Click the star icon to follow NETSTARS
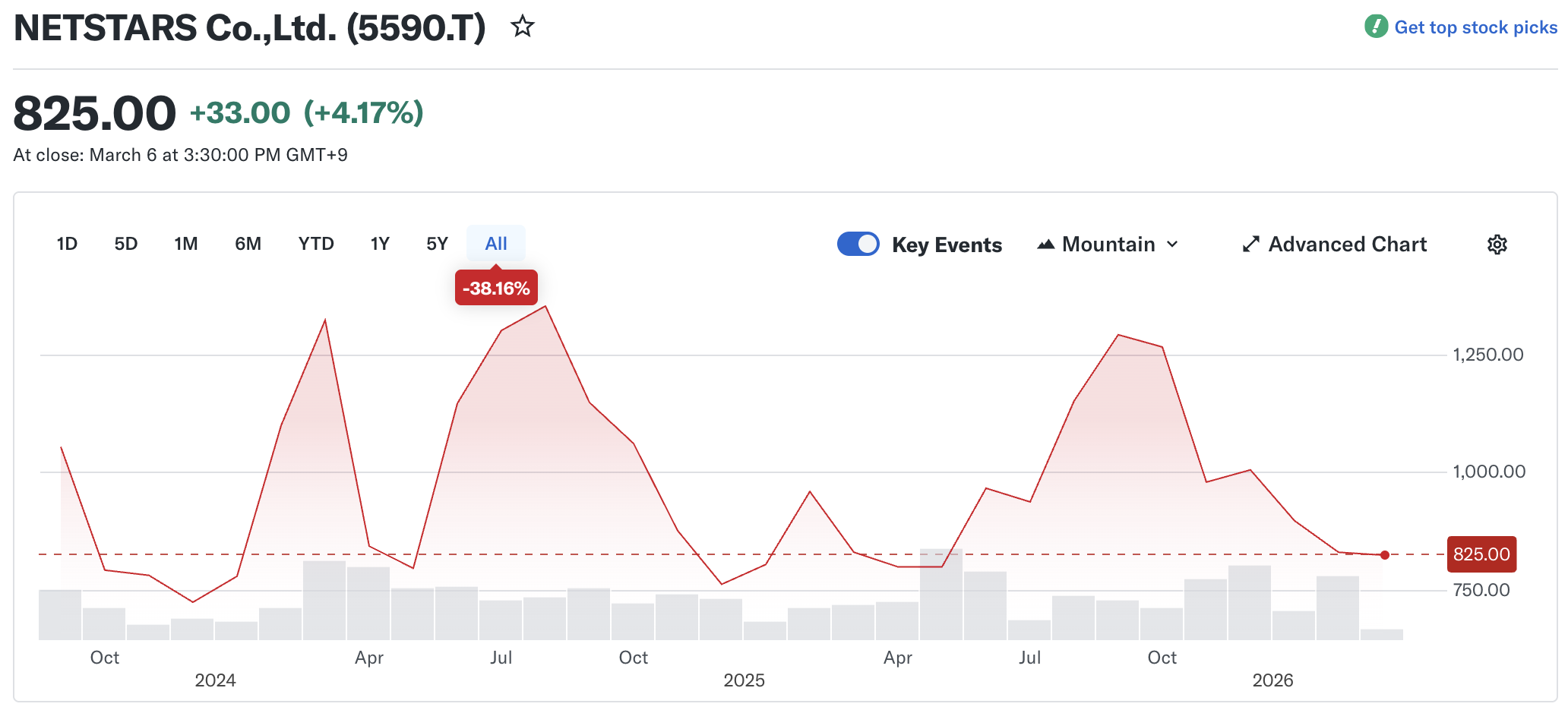 (x=522, y=27)
